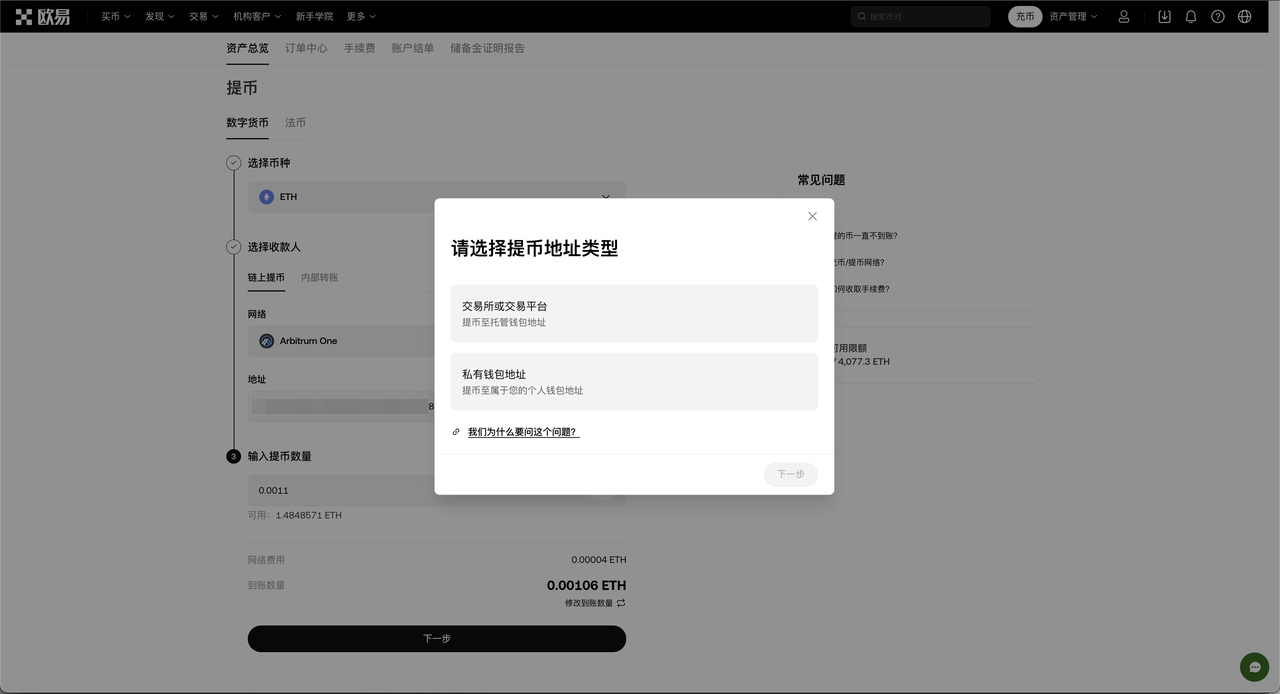Screen dimensions: 1280x694
Task: Open the ETH currency selector
Action: pyautogui.click(x=437, y=197)
